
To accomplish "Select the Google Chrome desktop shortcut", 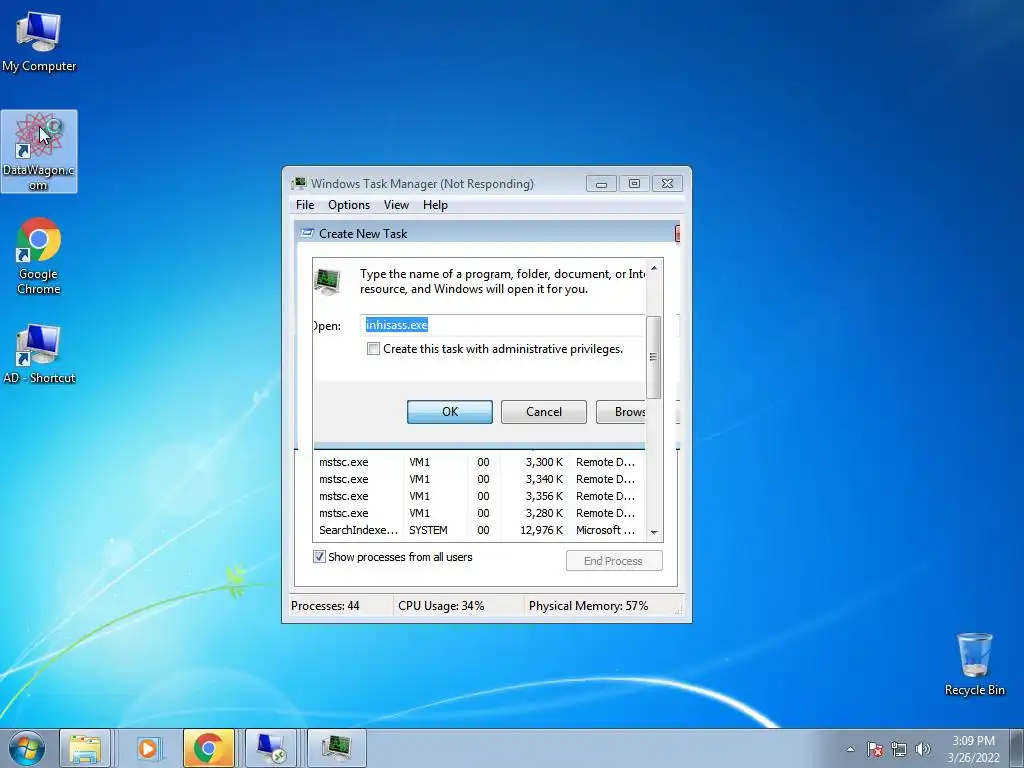I will [39, 256].
